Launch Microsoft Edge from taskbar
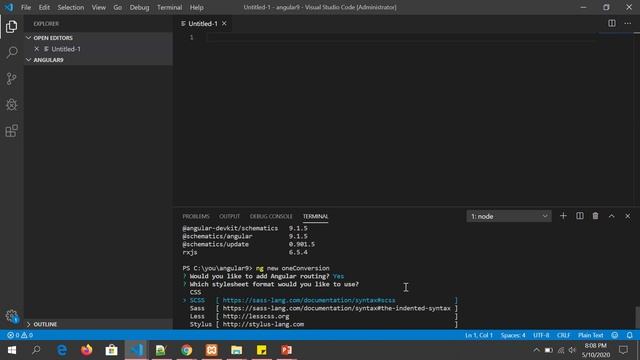 62,350
